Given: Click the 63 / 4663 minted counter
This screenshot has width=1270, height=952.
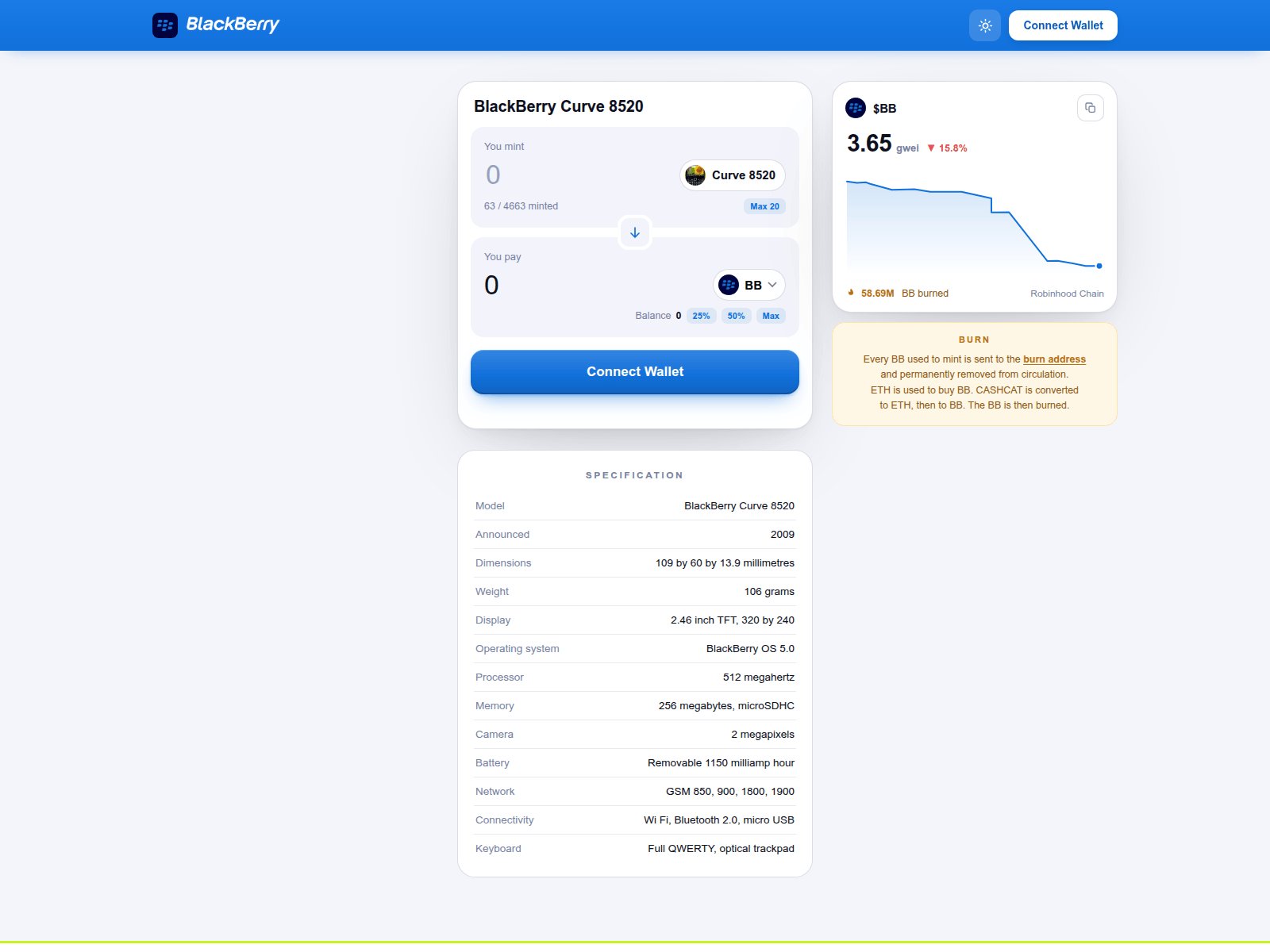Looking at the screenshot, I should (x=521, y=206).
